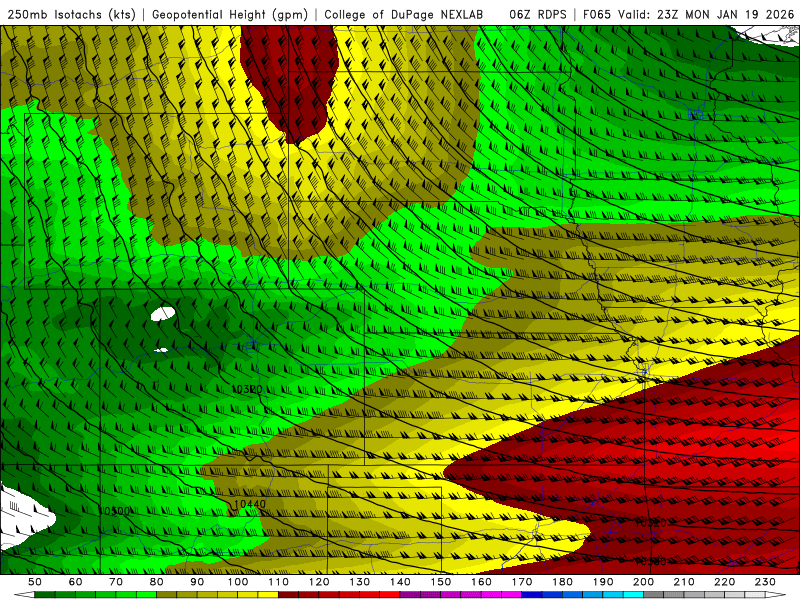Click the 10320 contour label in the green area
This screenshot has width=800, height=600.
pos(246,389)
